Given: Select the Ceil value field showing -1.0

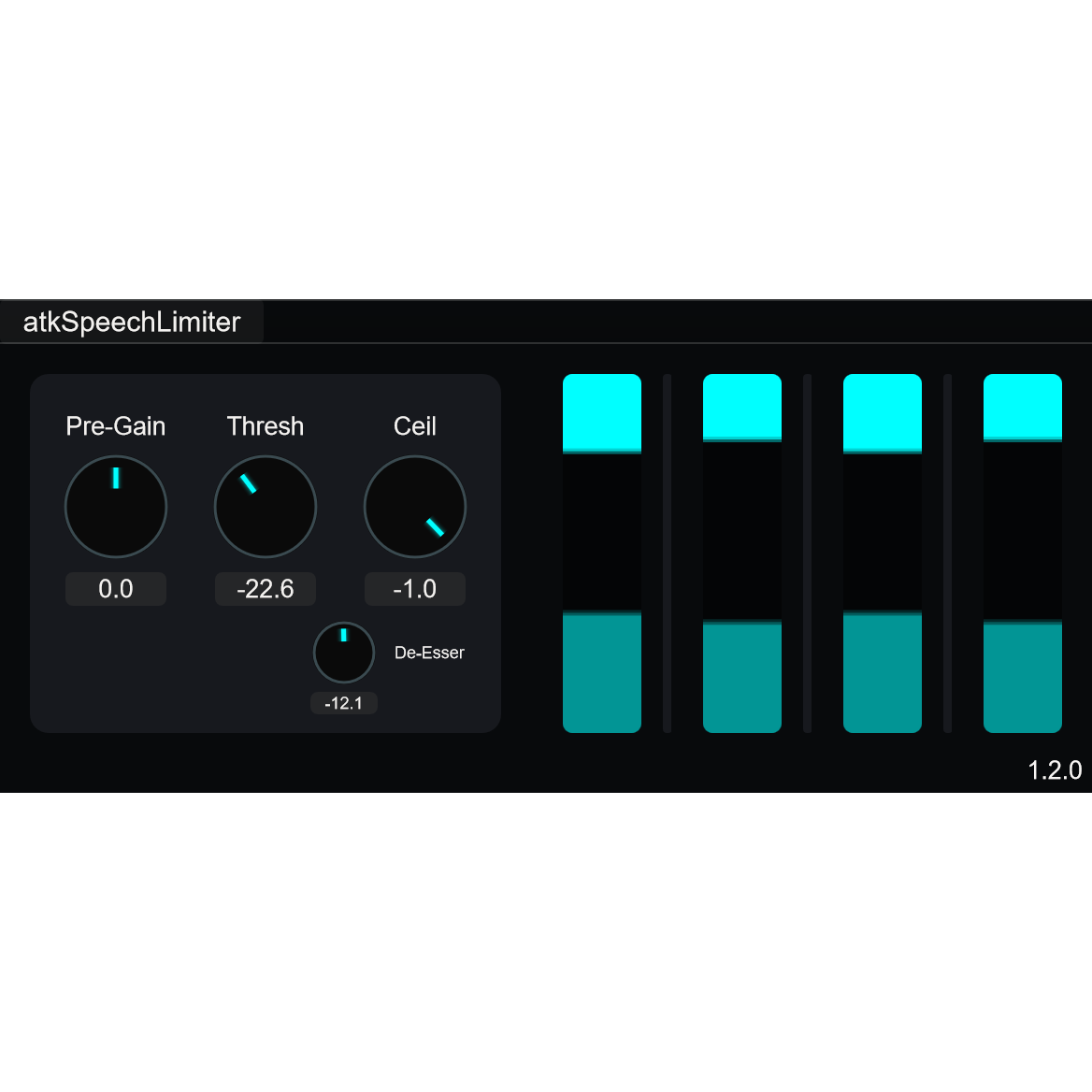Looking at the screenshot, I should click(x=415, y=589).
